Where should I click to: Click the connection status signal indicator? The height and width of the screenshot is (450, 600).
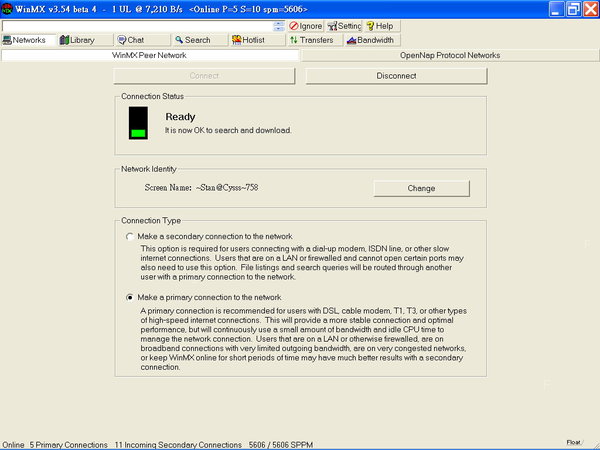click(x=138, y=123)
